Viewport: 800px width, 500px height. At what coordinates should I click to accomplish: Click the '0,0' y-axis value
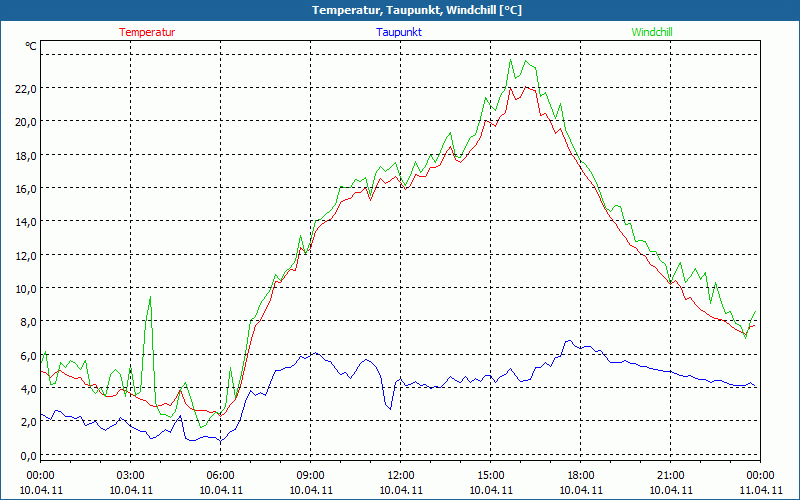(28, 455)
